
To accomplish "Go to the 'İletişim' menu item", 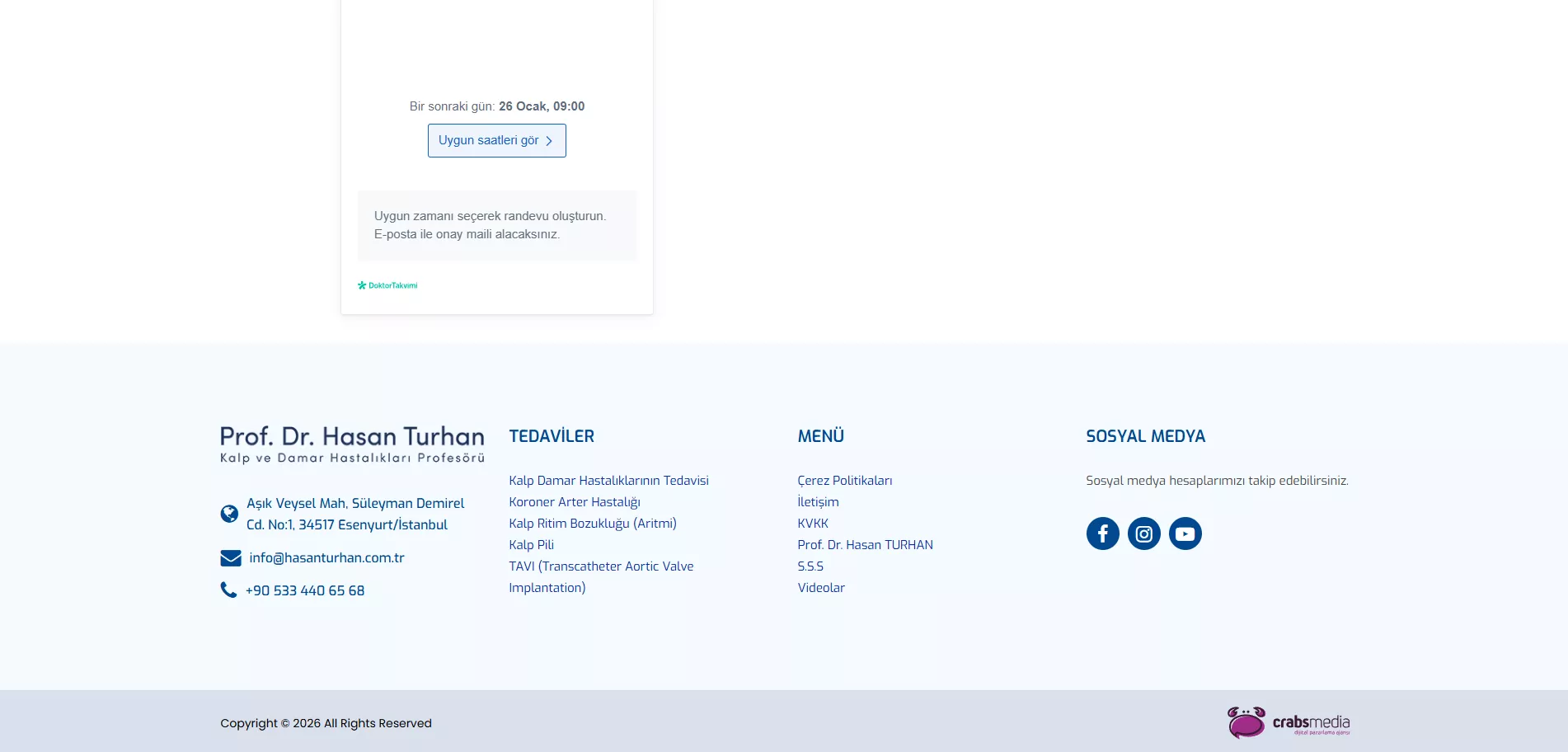I will pyautogui.click(x=818, y=502).
